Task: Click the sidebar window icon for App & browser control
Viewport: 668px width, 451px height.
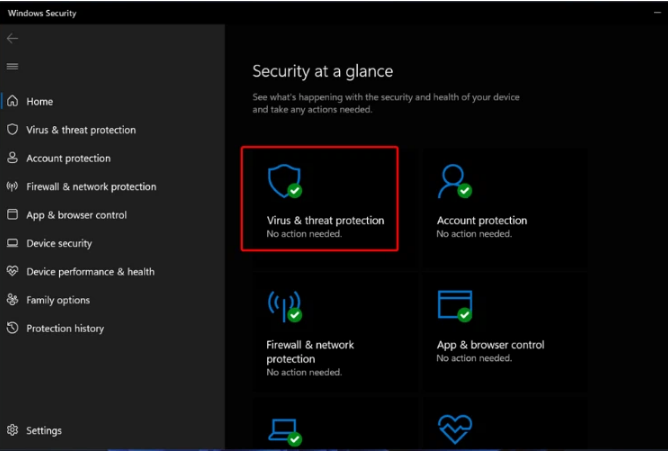Action: pyautogui.click(x=13, y=214)
